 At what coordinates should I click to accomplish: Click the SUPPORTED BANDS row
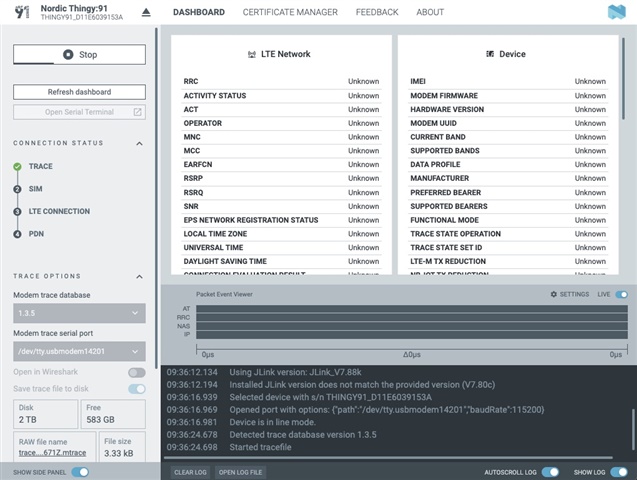point(508,151)
